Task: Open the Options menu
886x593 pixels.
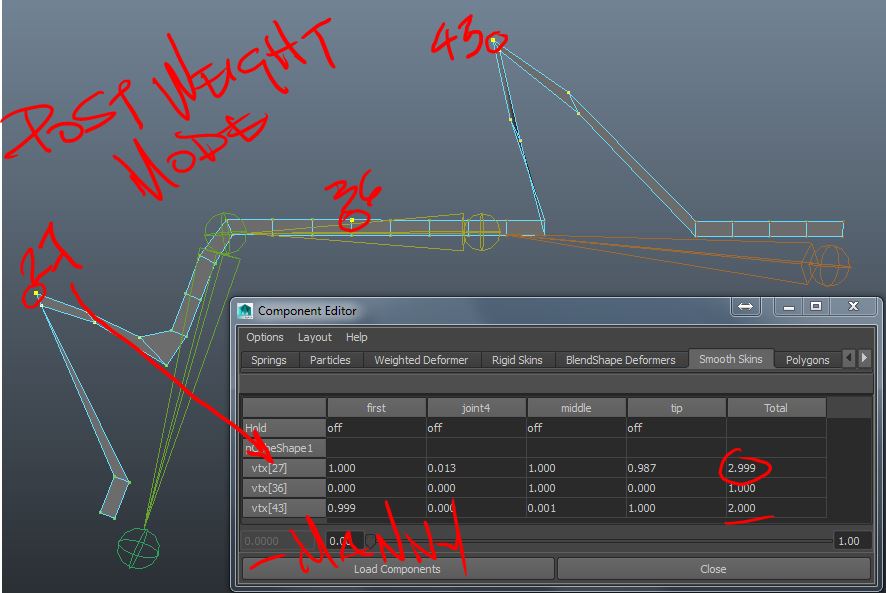Action: (x=264, y=337)
